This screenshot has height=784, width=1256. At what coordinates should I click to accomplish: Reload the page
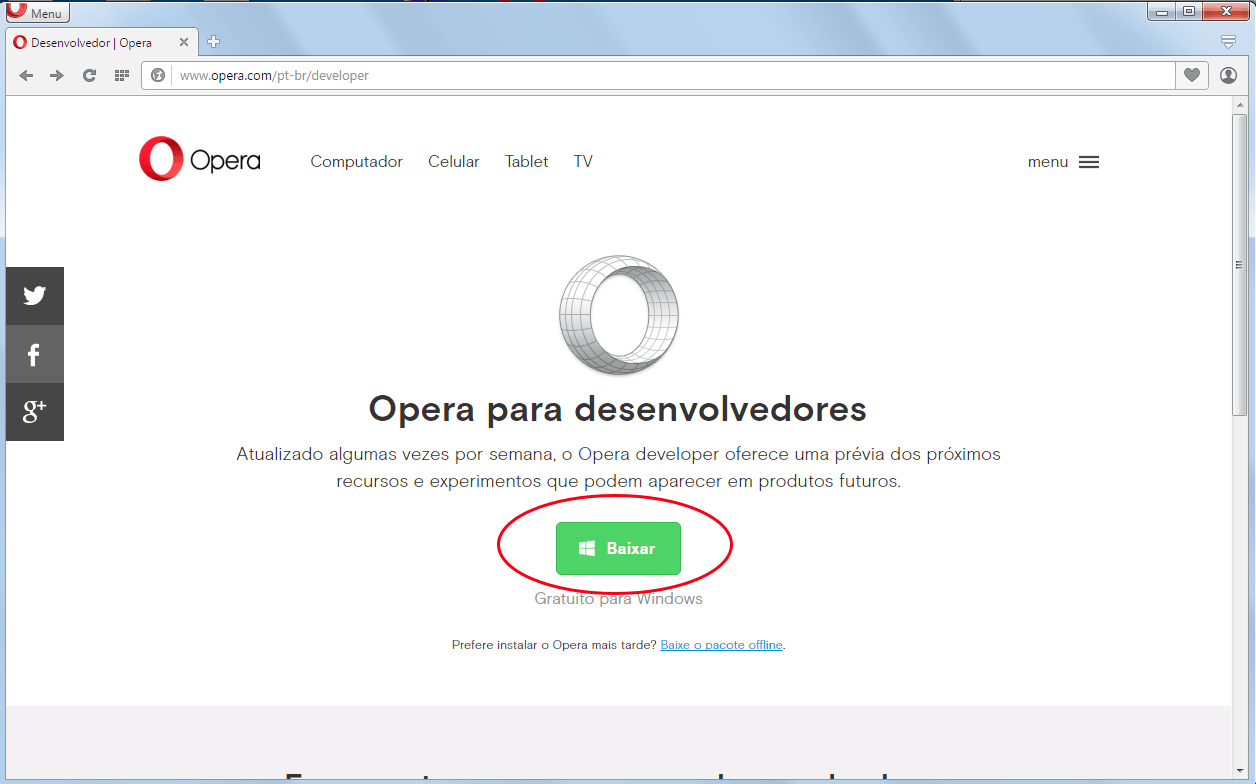(x=89, y=75)
